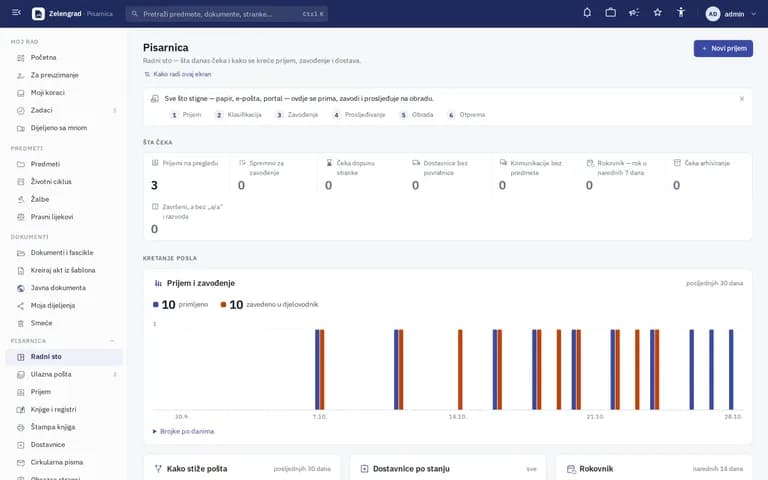Click the Žalbe sidebar icon

pos(21,199)
